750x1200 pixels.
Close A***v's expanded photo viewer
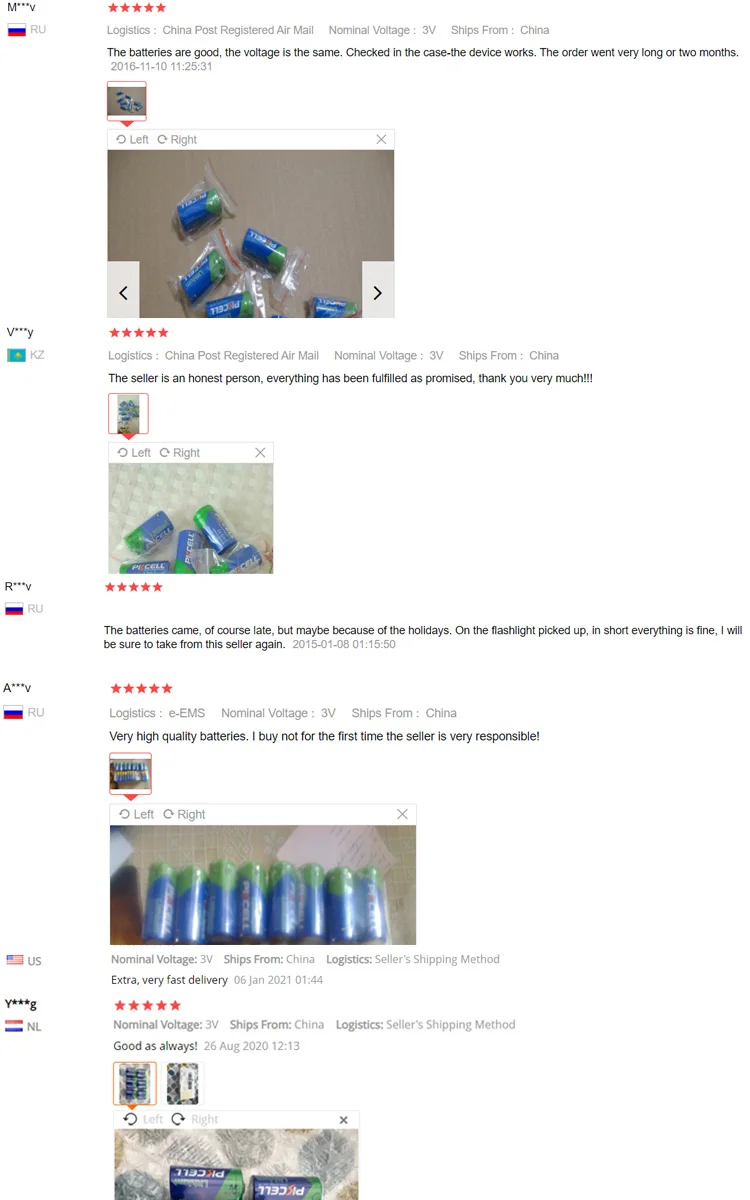402,814
